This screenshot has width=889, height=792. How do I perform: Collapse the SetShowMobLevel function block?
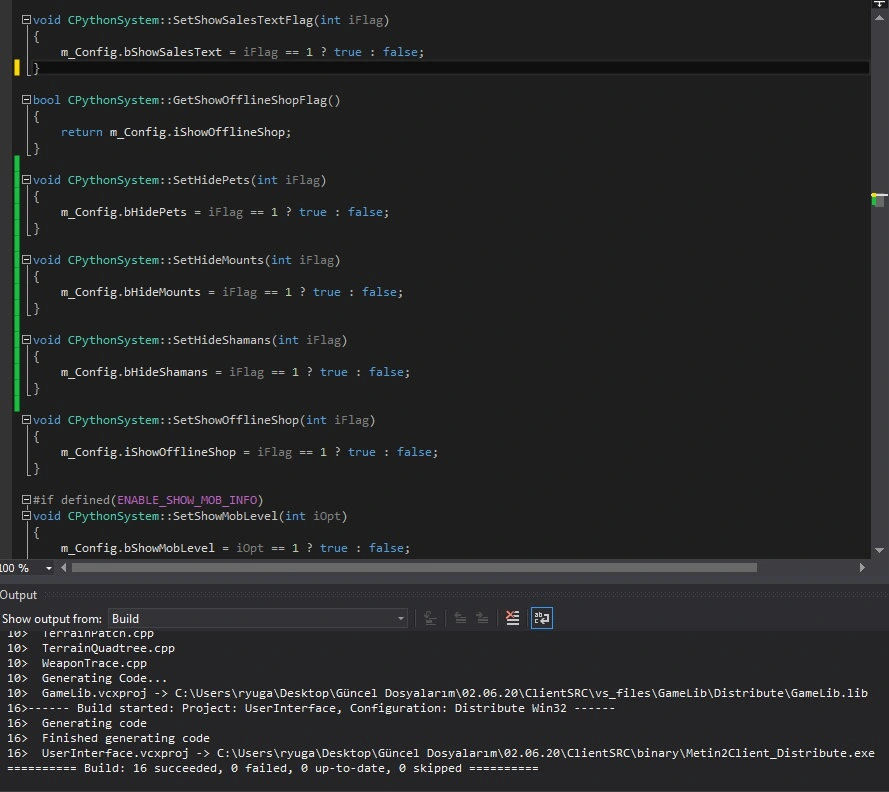26,516
